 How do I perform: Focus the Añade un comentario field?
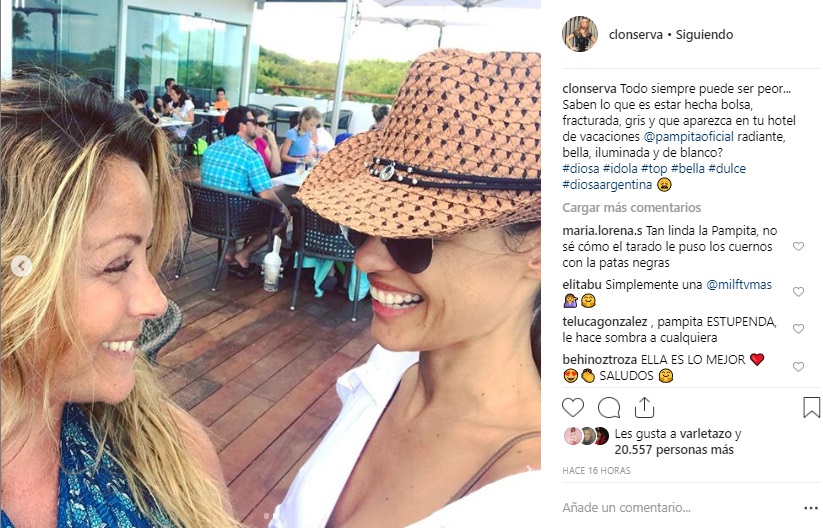pos(677,508)
